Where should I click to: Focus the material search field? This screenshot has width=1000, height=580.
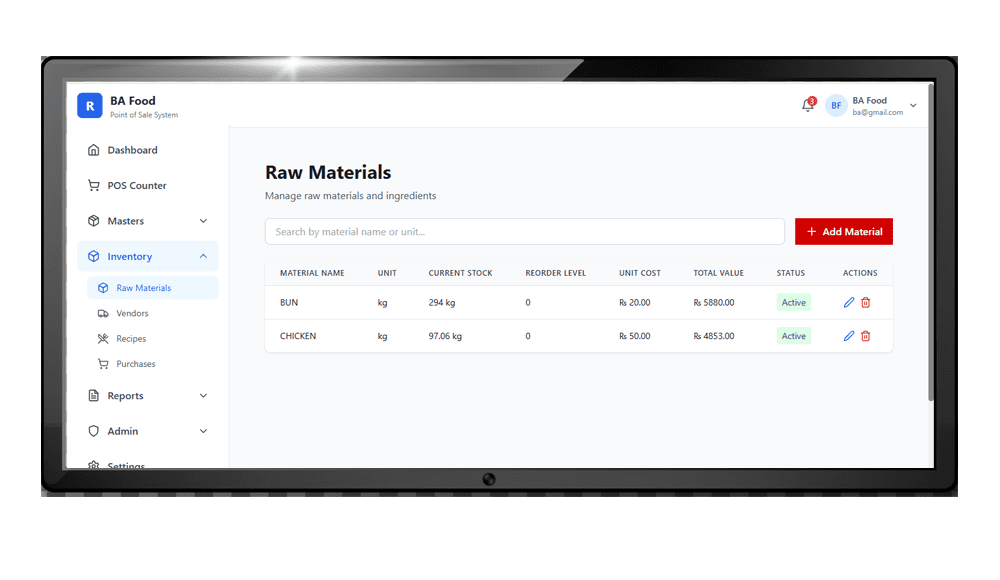(524, 231)
